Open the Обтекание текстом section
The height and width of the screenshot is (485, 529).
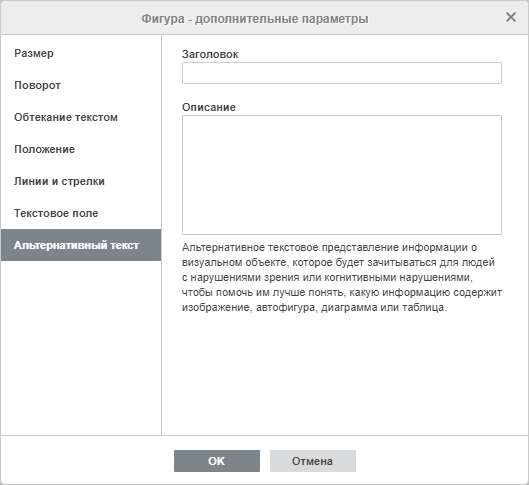click(81, 117)
